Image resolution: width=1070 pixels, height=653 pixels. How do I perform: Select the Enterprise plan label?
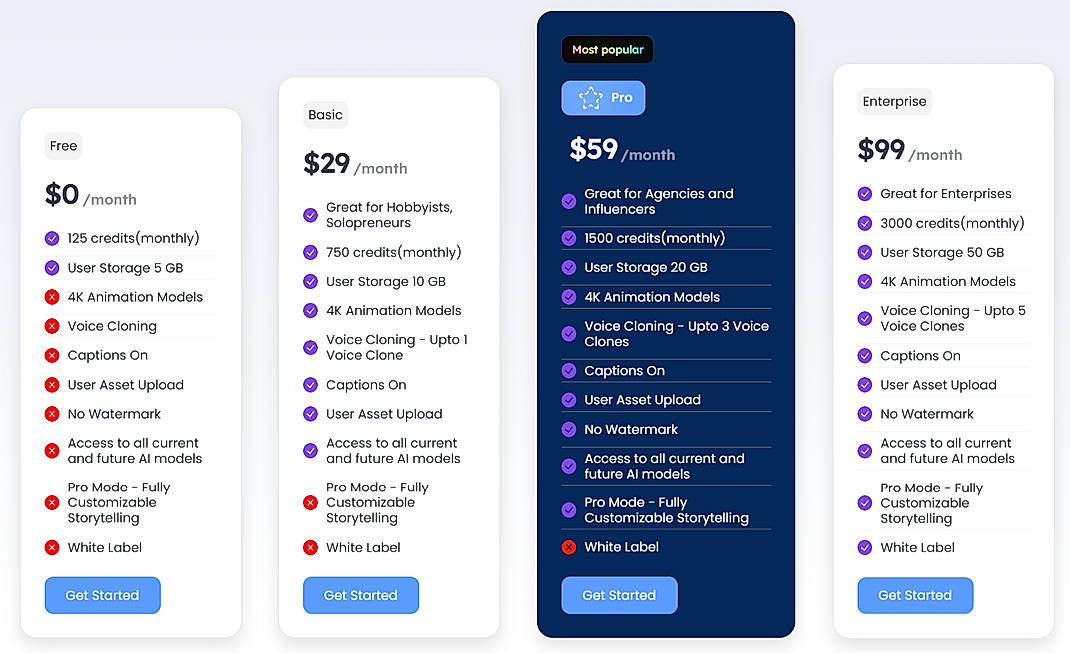pyautogui.click(x=894, y=101)
